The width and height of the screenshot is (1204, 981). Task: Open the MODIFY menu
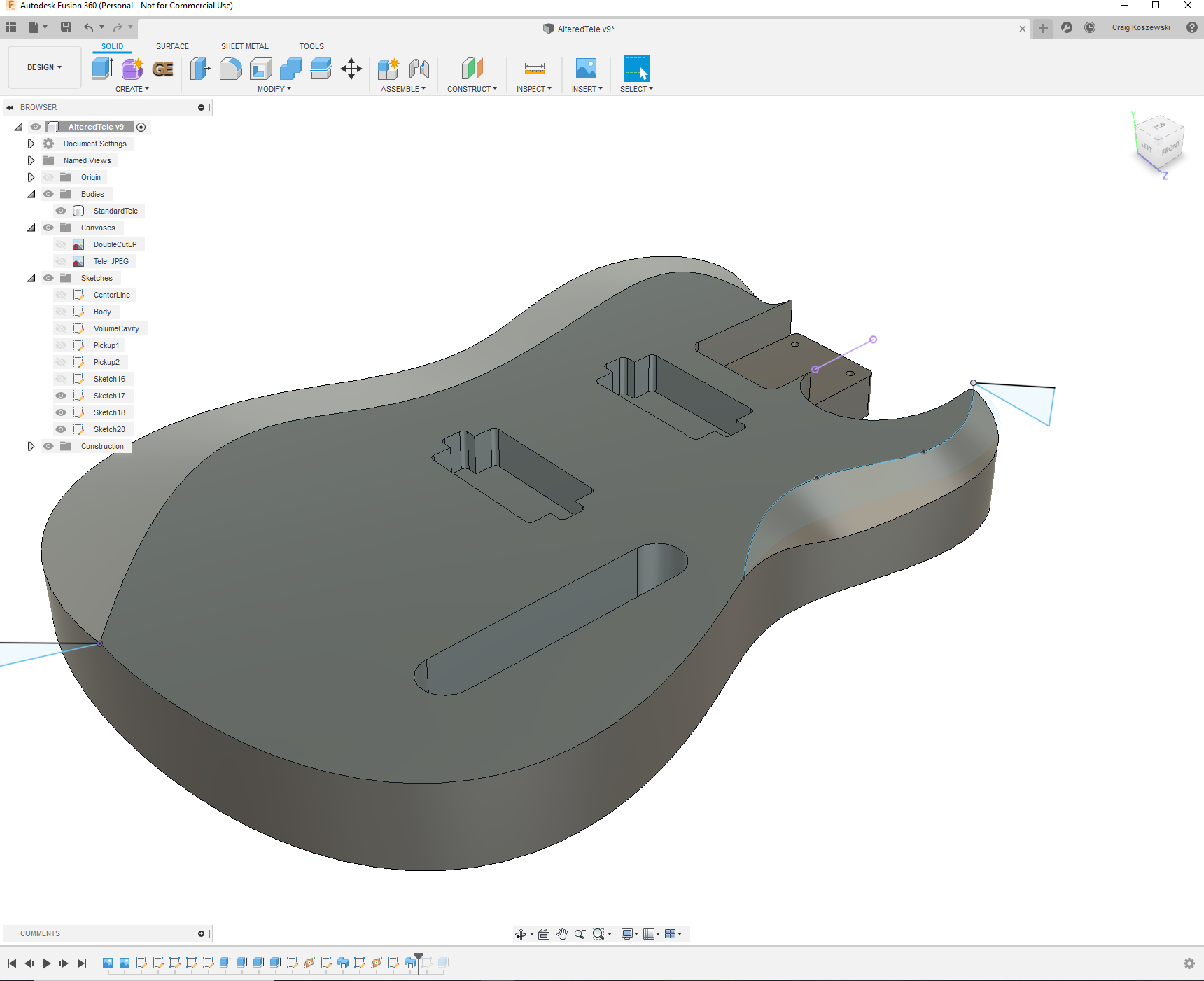[x=274, y=89]
